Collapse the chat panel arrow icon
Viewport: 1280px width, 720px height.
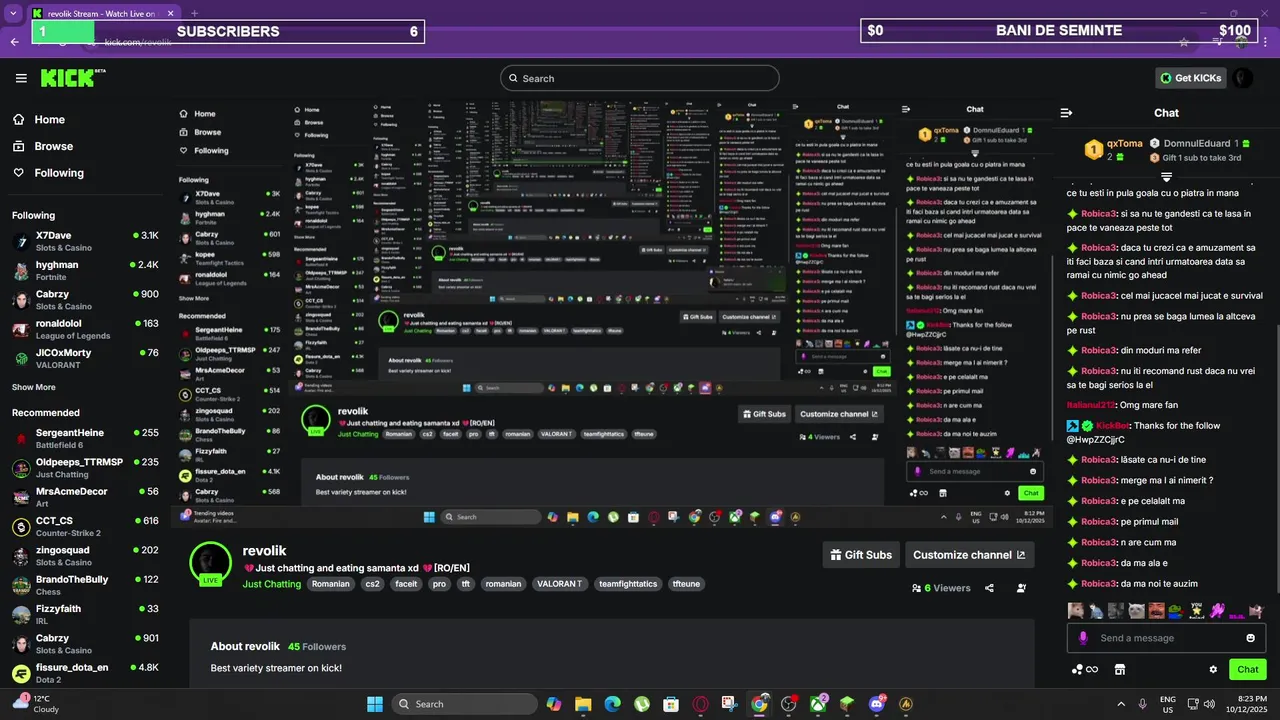1066,113
